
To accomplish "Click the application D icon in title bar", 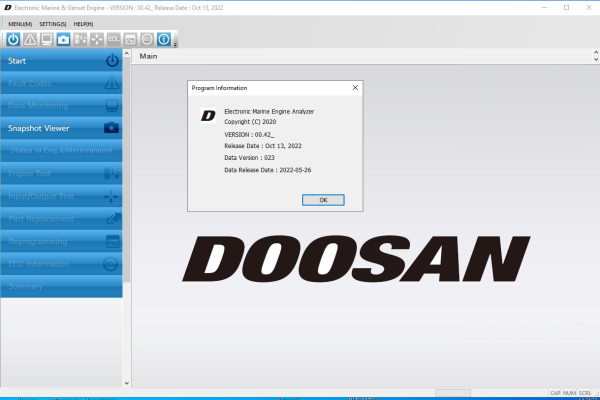I will (8, 8).
